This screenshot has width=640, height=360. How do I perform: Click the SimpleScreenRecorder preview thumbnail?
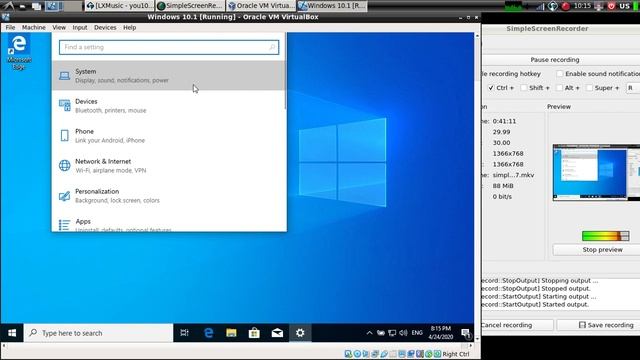pyautogui.click(x=596, y=172)
